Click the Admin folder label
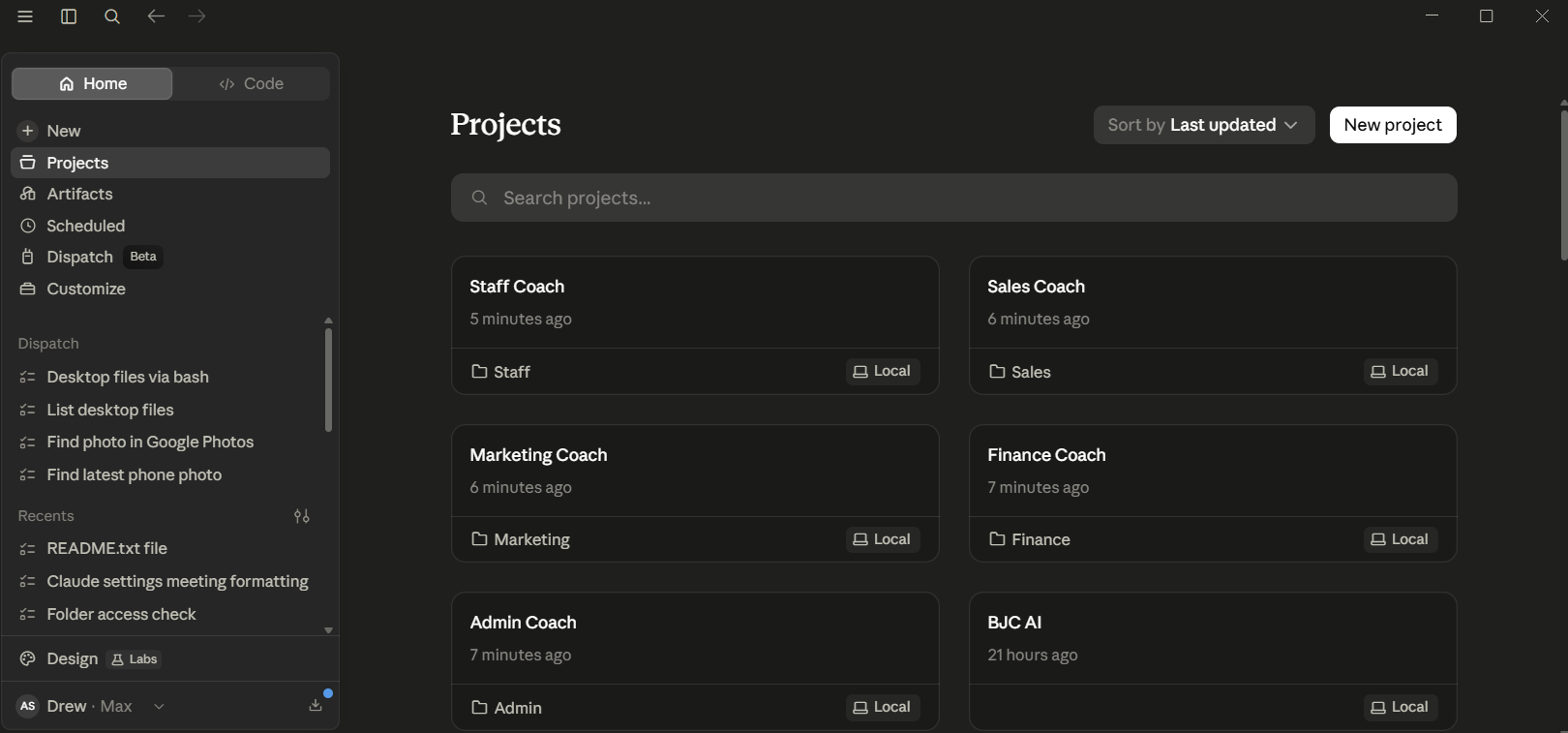 pyautogui.click(x=506, y=708)
